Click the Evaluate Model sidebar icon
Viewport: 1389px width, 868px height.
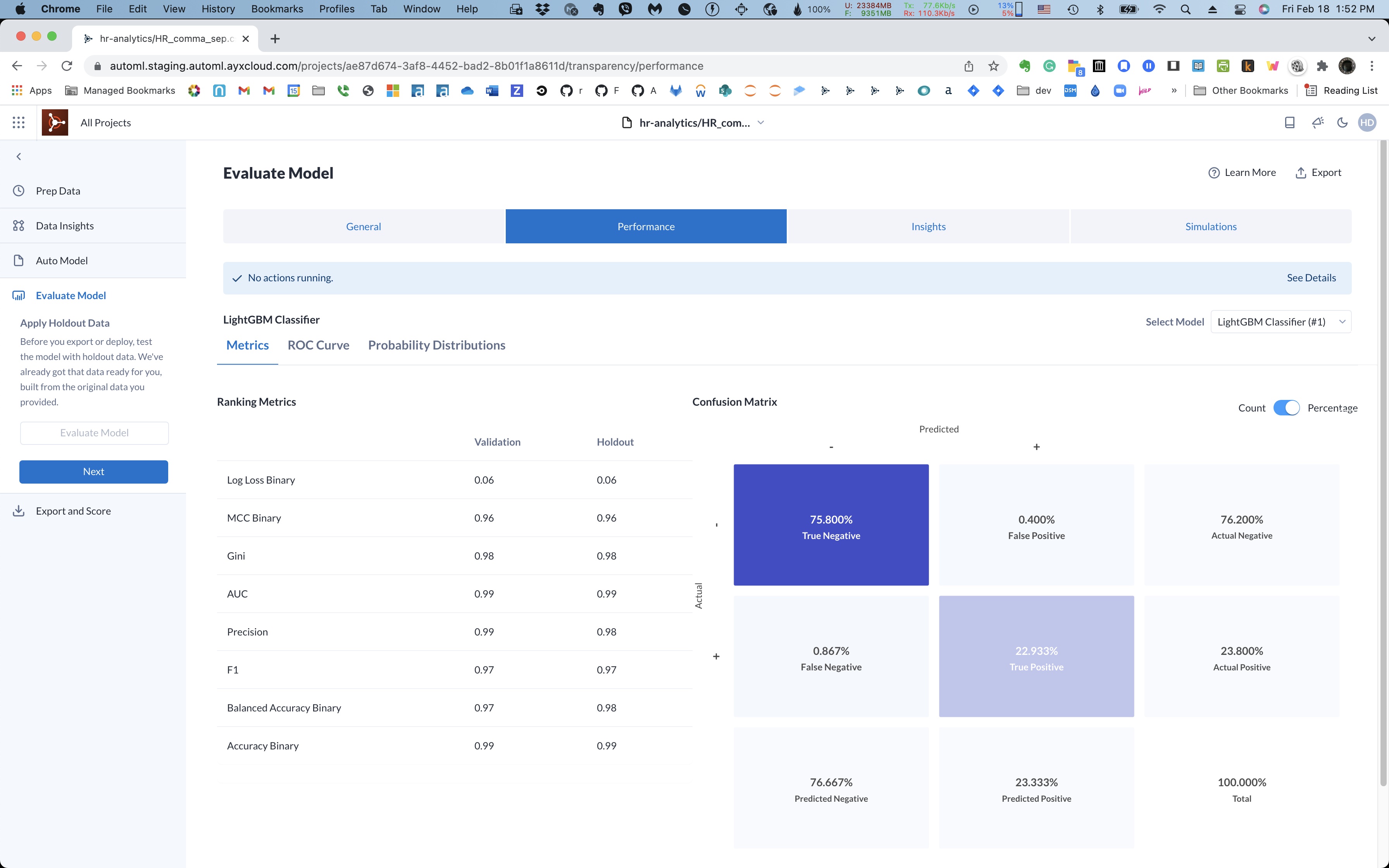(18, 295)
